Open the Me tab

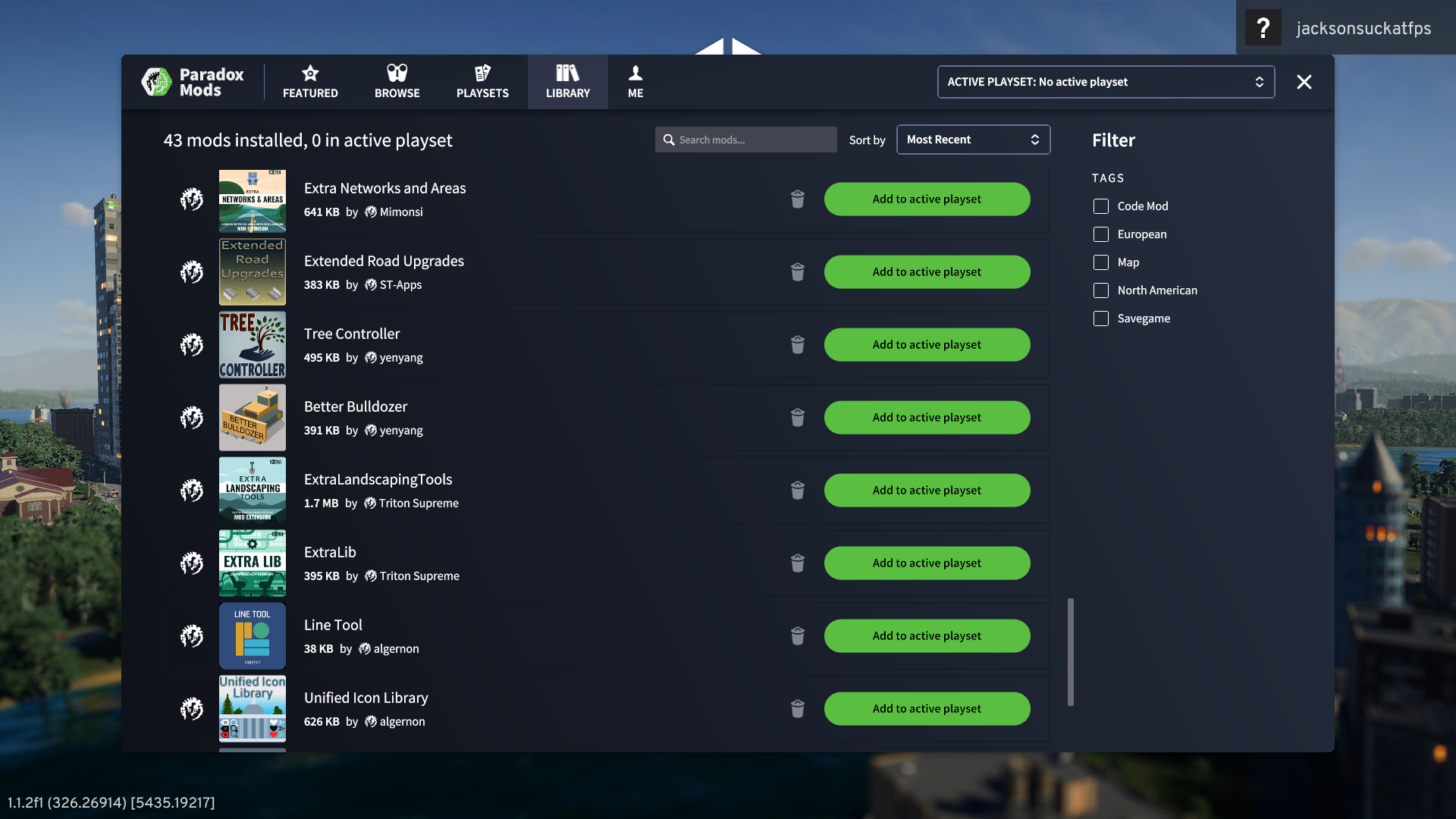click(x=635, y=82)
